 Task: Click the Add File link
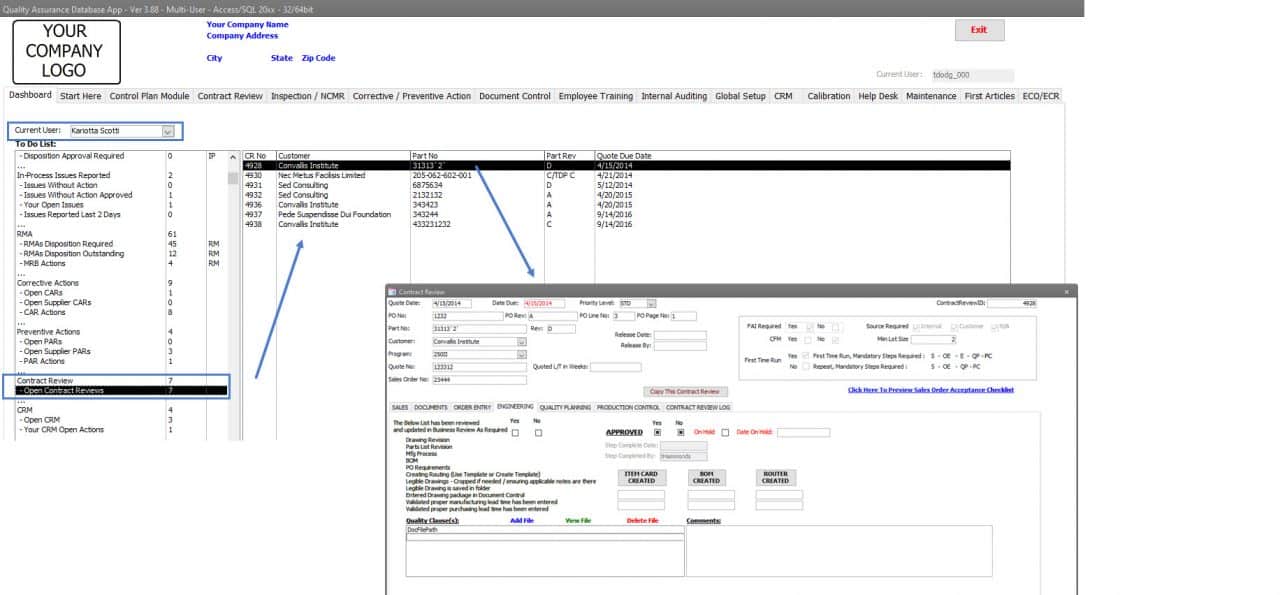click(x=522, y=520)
